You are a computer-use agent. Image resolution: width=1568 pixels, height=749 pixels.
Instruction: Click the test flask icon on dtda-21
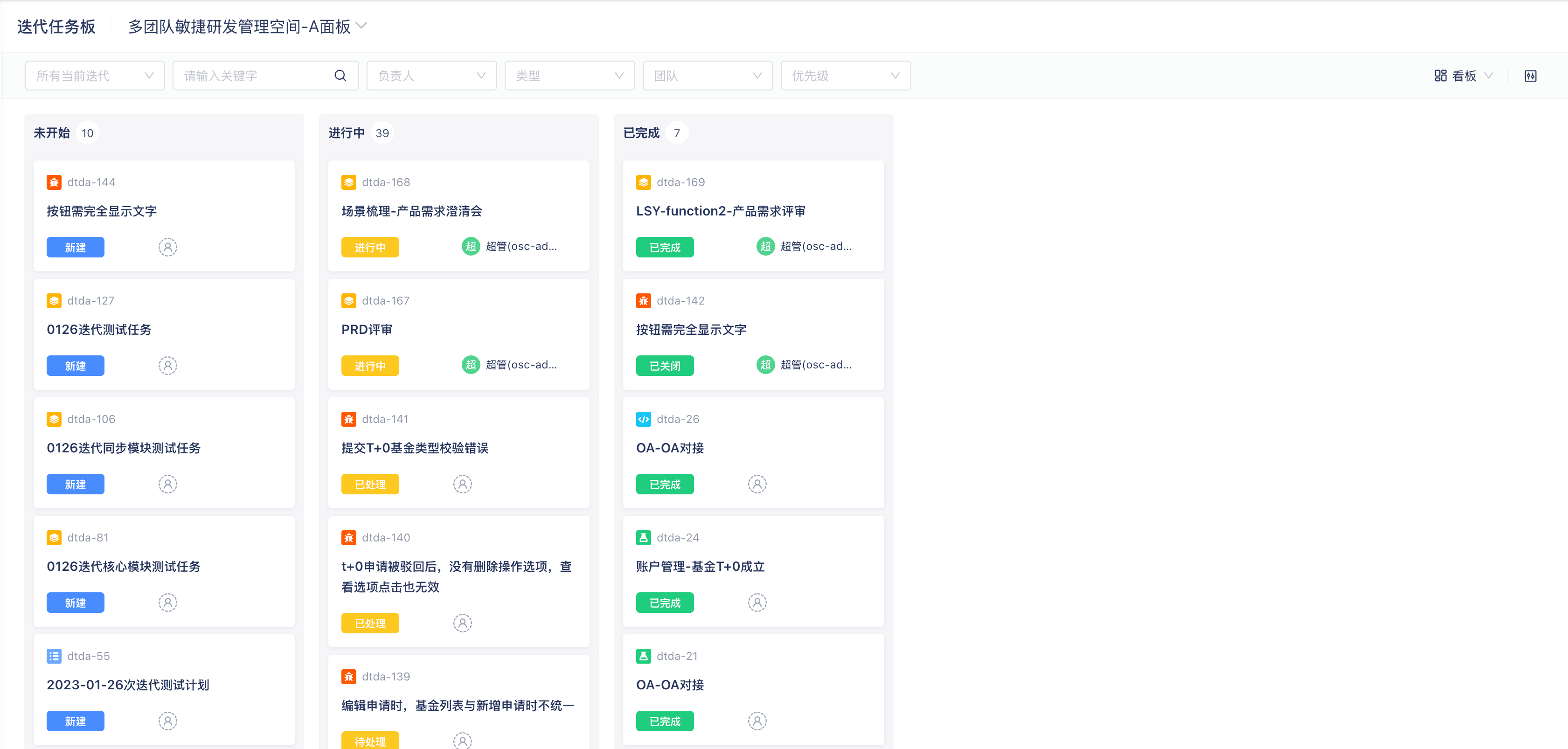(x=644, y=656)
